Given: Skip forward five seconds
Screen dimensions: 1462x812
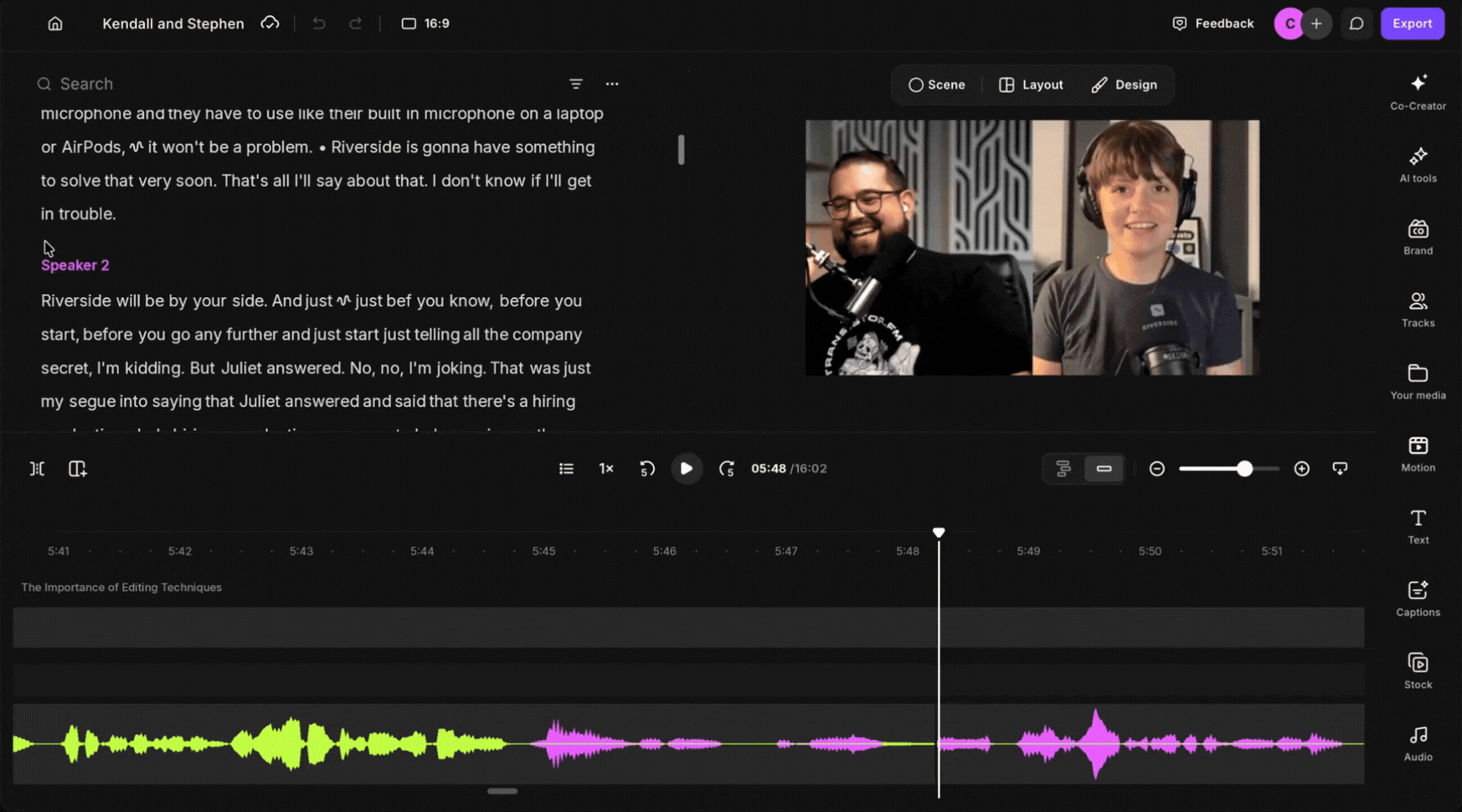Looking at the screenshot, I should [726, 469].
